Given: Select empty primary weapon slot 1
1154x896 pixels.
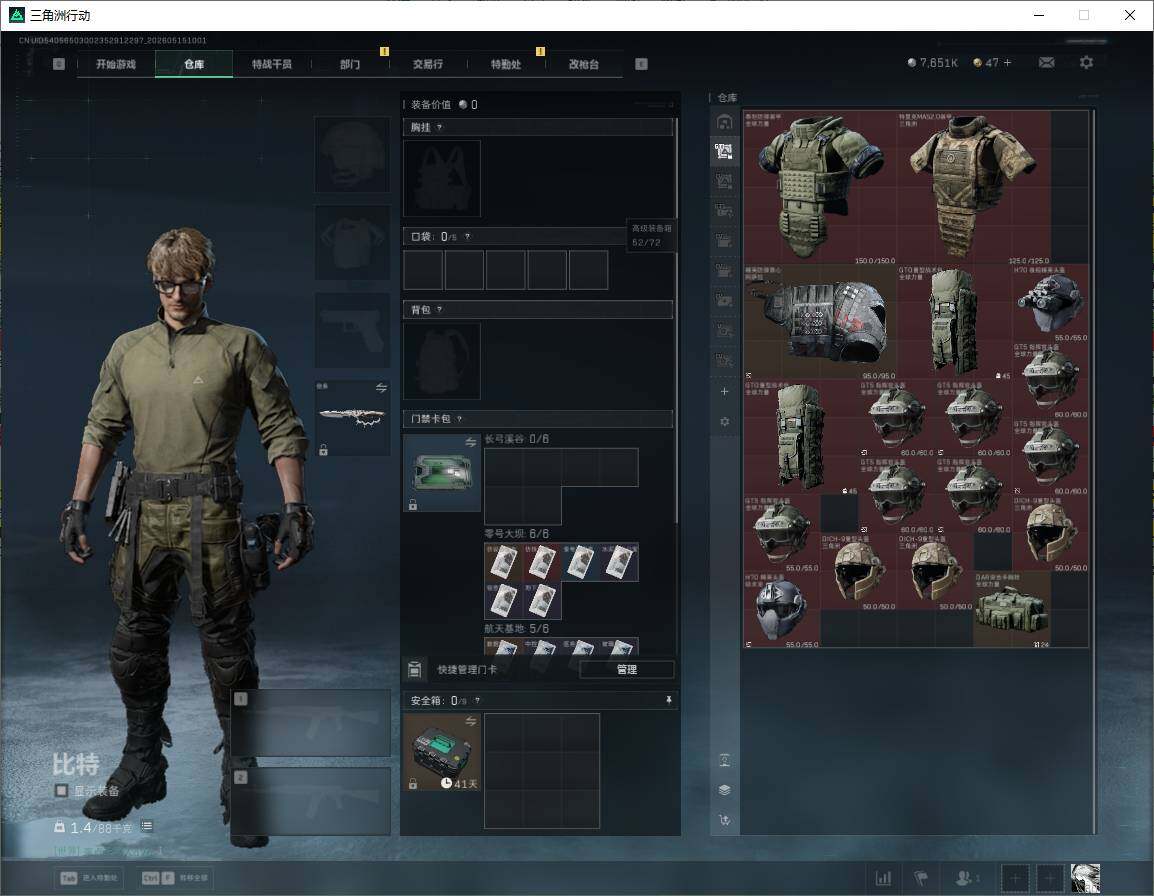Looking at the screenshot, I should pos(311,723).
